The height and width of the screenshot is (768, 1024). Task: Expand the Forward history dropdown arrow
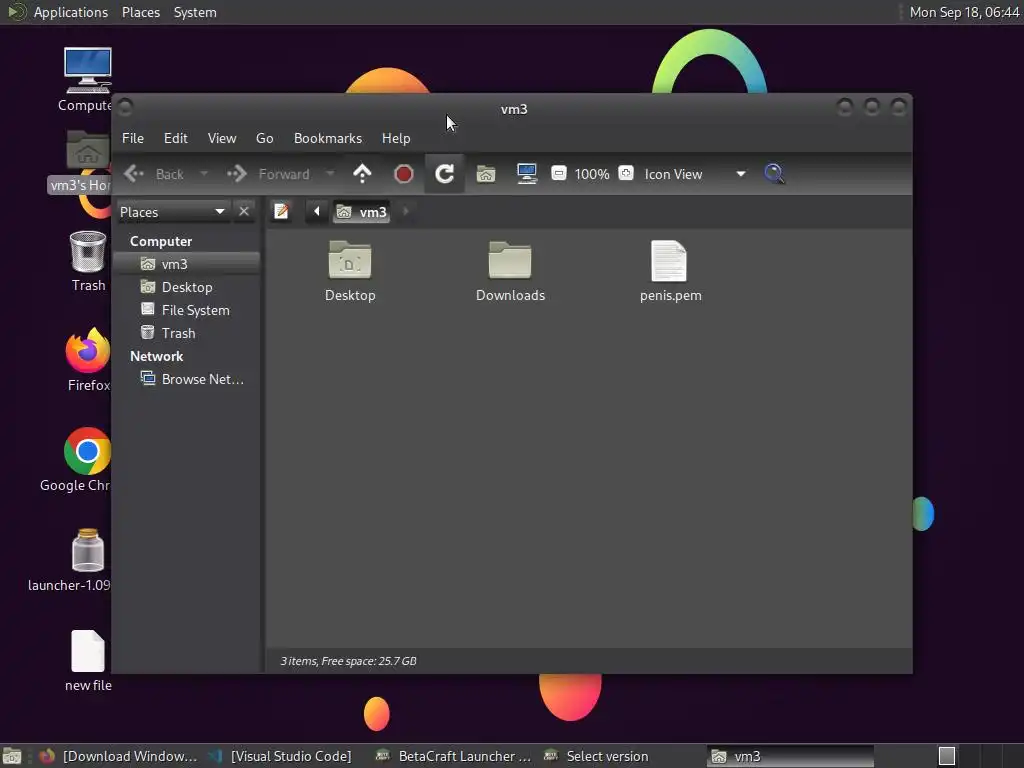tap(330, 174)
